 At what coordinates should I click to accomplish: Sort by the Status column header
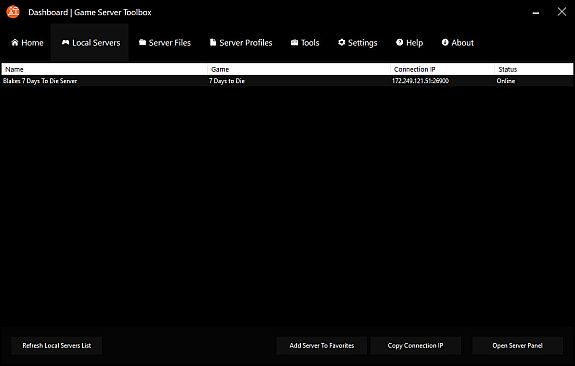534,69
